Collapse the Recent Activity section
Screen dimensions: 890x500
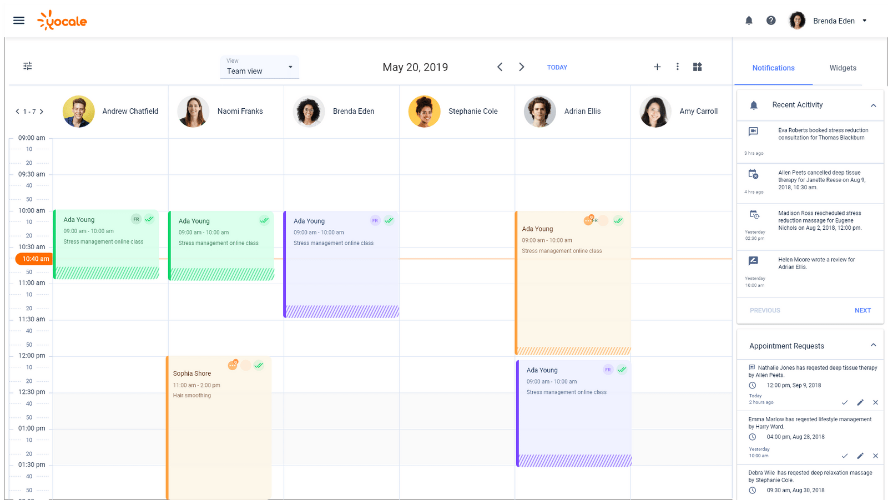[874, 105]
